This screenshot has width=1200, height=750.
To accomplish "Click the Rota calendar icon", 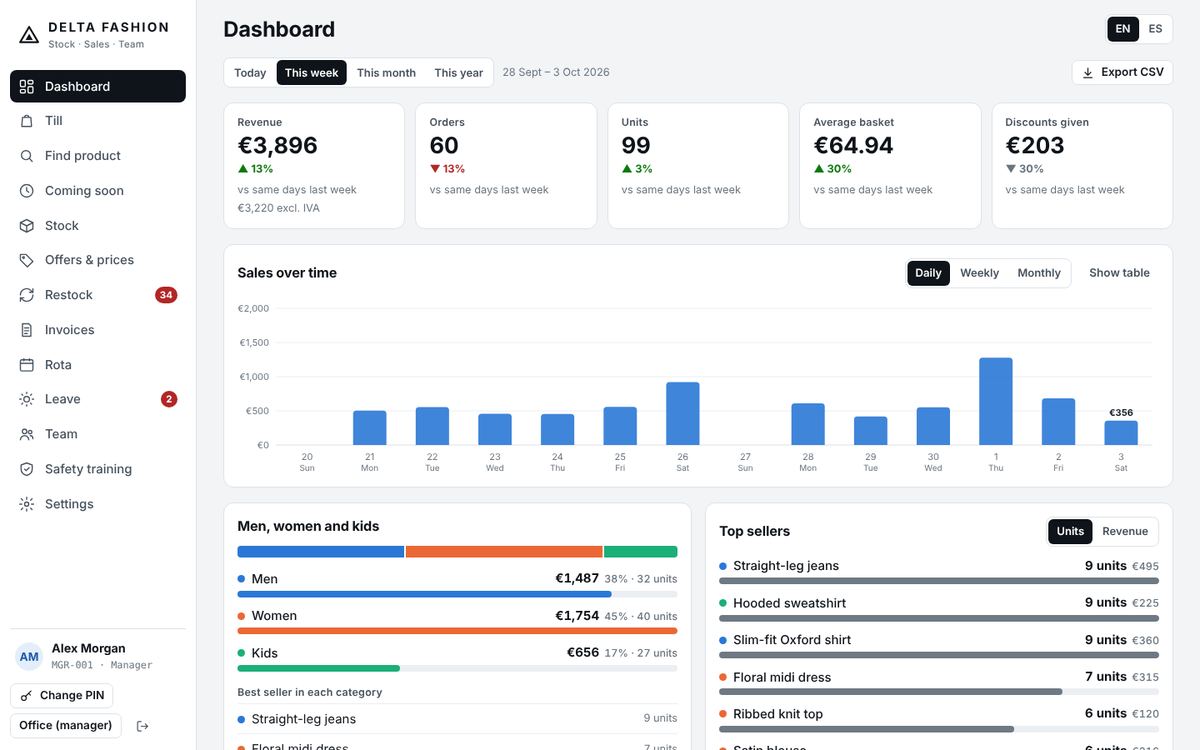I will point(27,365).
